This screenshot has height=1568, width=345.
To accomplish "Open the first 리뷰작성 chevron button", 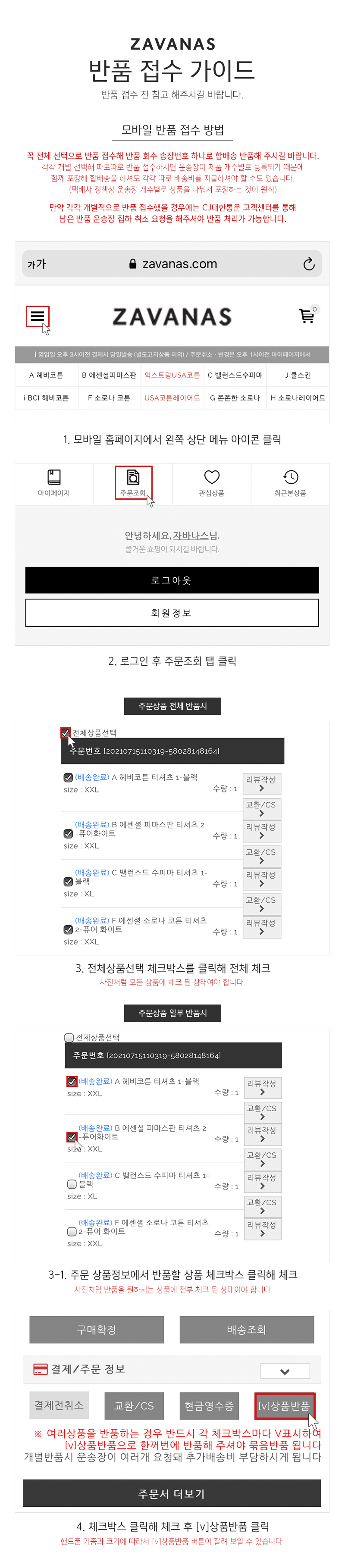I will coord(262,783).
